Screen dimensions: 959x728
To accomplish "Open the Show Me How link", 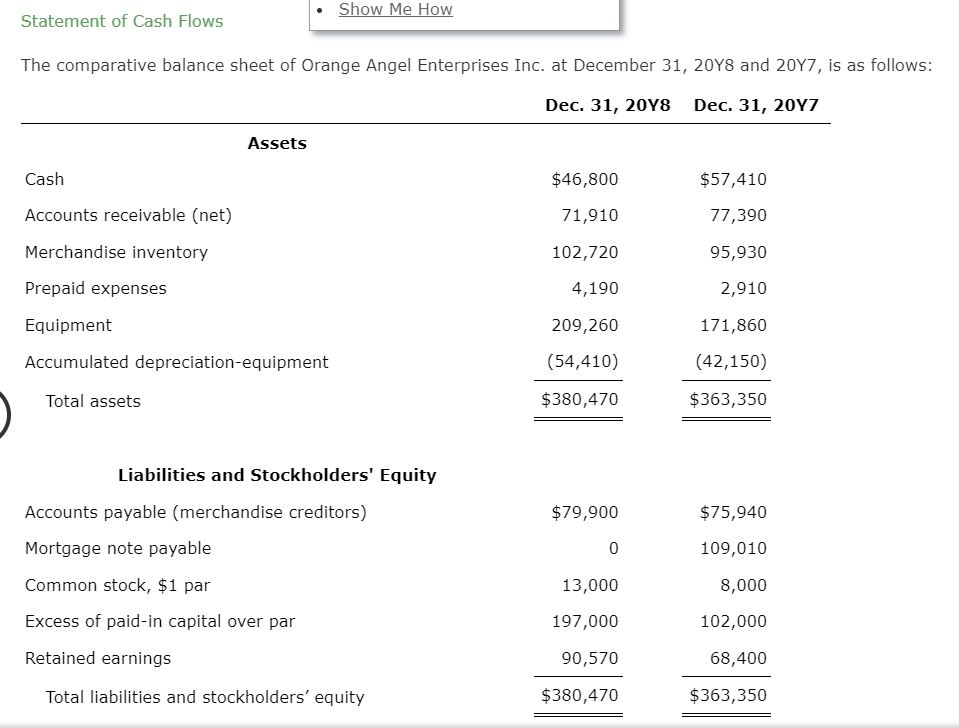I will click(395, 10).
